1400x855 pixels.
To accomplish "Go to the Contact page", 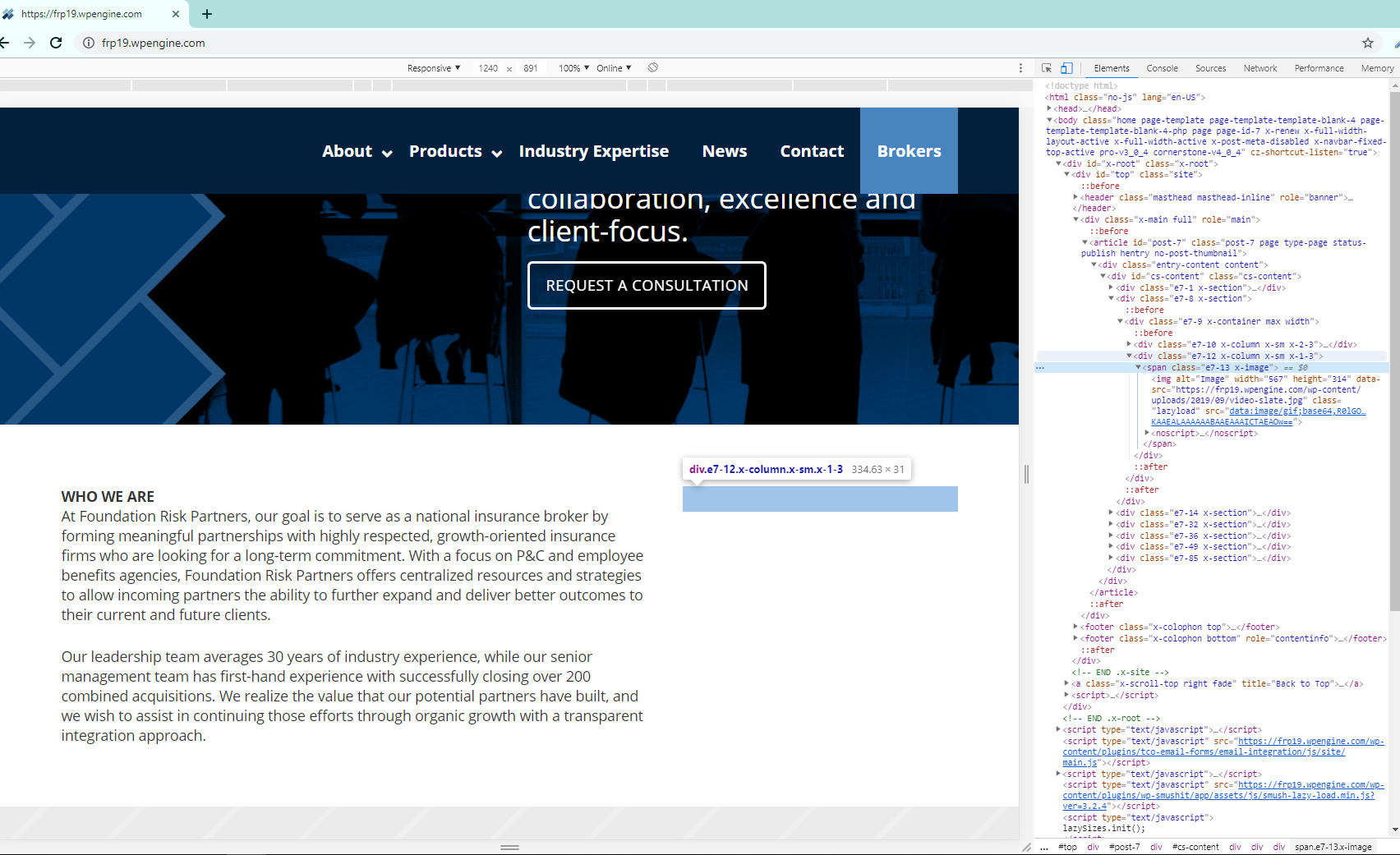I will pyautogui.click(x=812, y=151).
